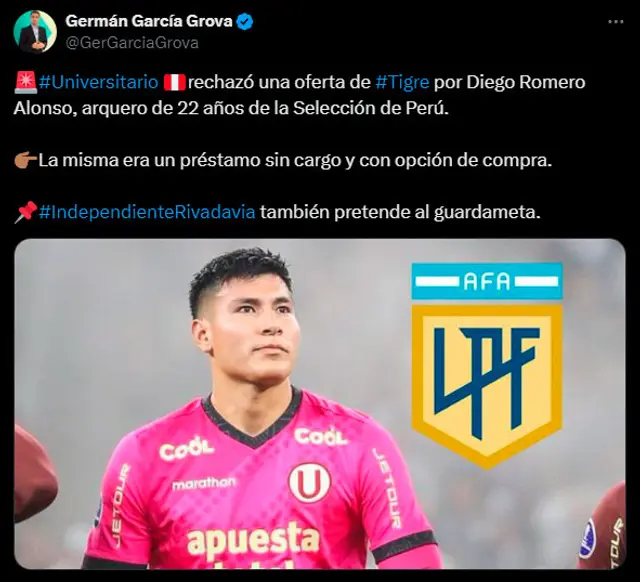Click the Peru flag emoji
Screen dimensions: 640x582
tap(174, 82)
